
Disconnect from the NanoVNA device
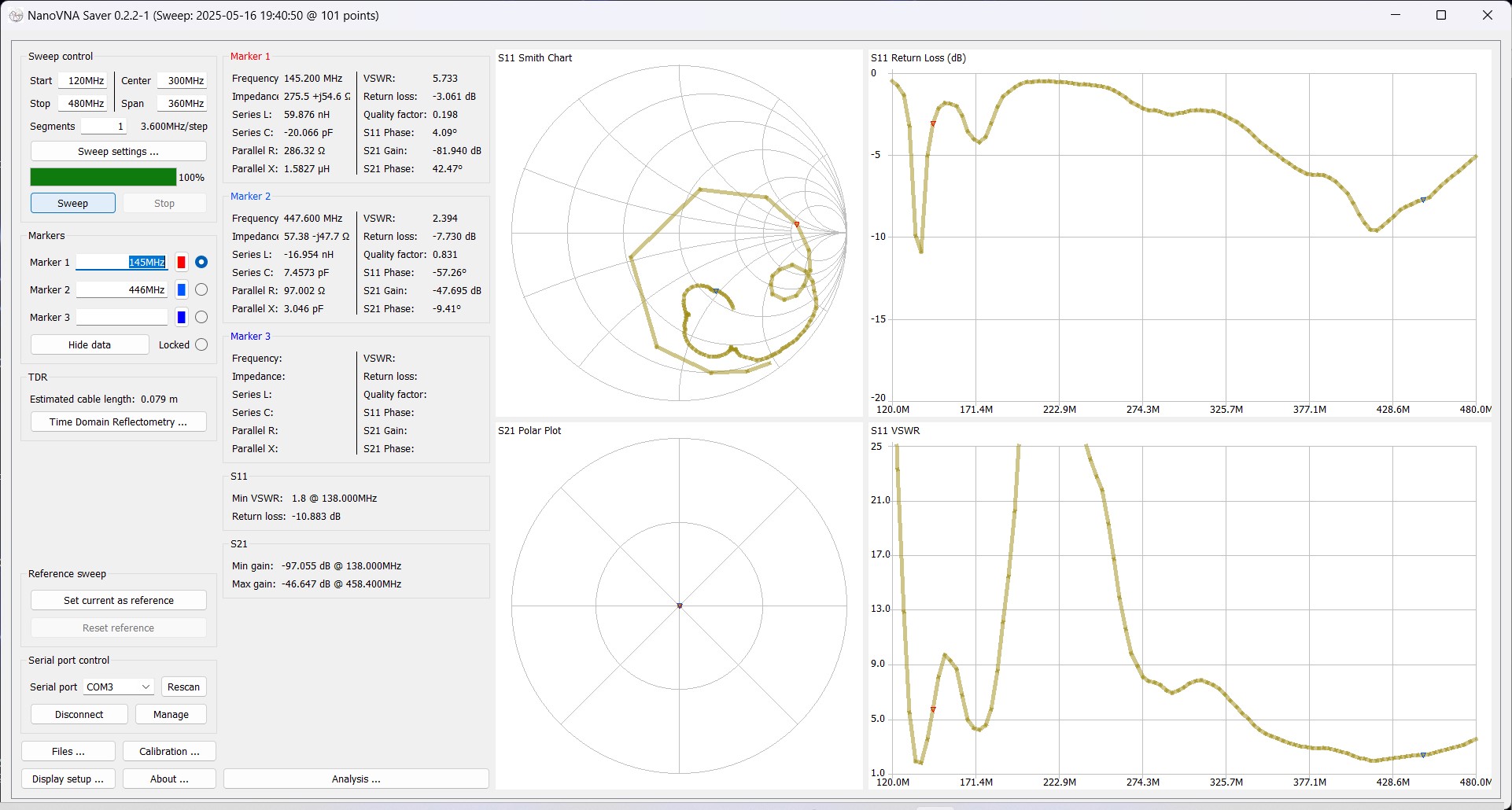(79, 714)
